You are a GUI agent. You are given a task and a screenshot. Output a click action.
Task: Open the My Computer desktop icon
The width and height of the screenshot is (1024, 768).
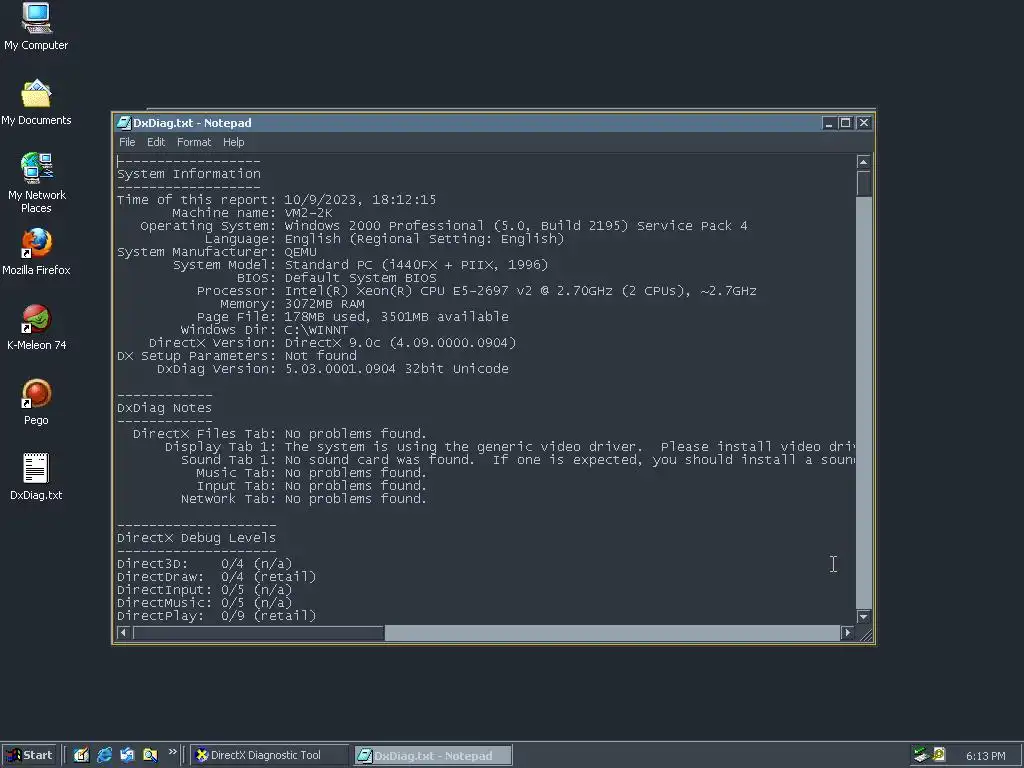(x=36, y=26)
